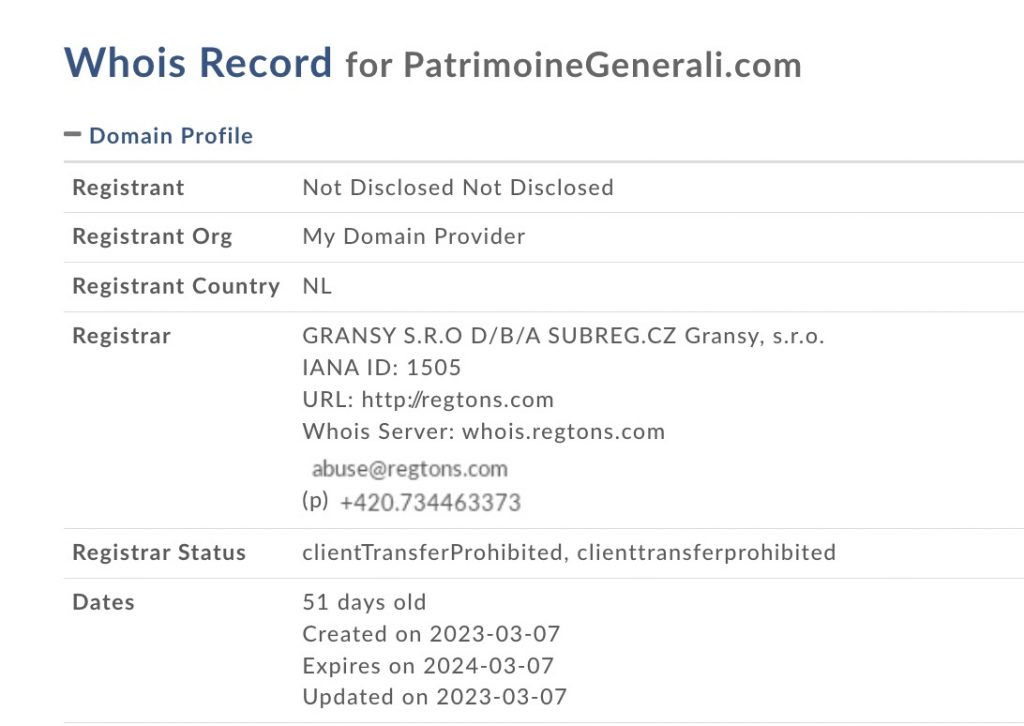
Task: Click Not Disclosed registrant value
Action: (x=458, y=187)
